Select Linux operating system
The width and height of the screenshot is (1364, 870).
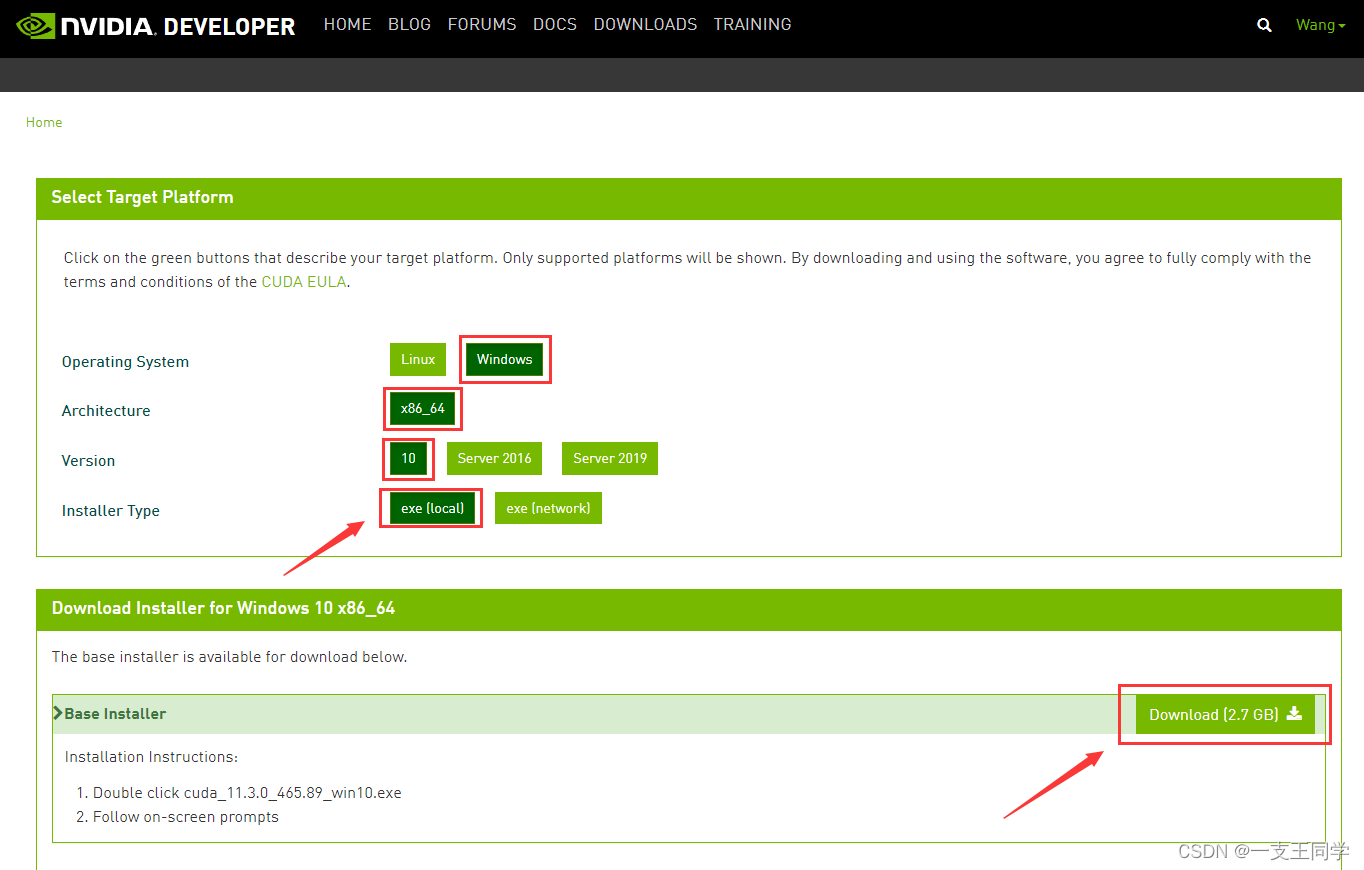tap(418, 359)
